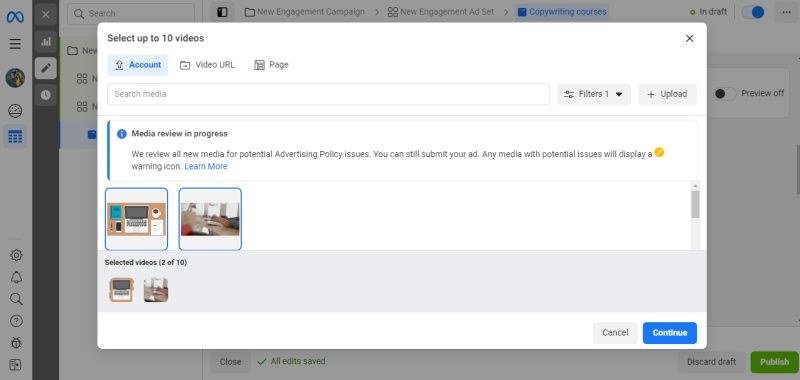Switch to the Video URL tab
Viewport: 800px width, 380px height.
(207, 65)
